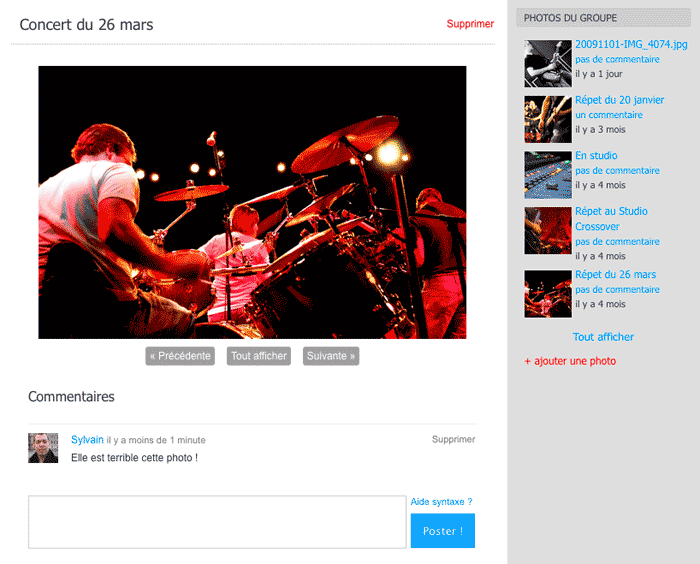Remove Sylvain's comment via Supprimer
The width and height of the screenshot is (700, 564).
453,439
